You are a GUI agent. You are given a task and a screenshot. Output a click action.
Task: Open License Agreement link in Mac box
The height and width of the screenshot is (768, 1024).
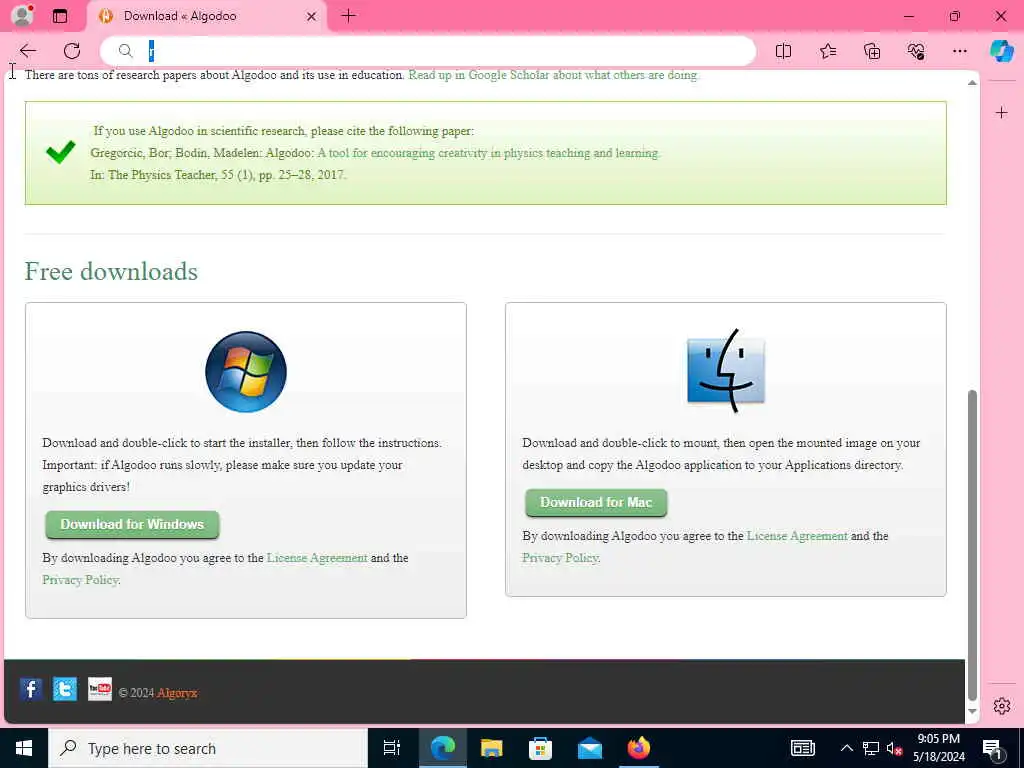click(797, 536)
